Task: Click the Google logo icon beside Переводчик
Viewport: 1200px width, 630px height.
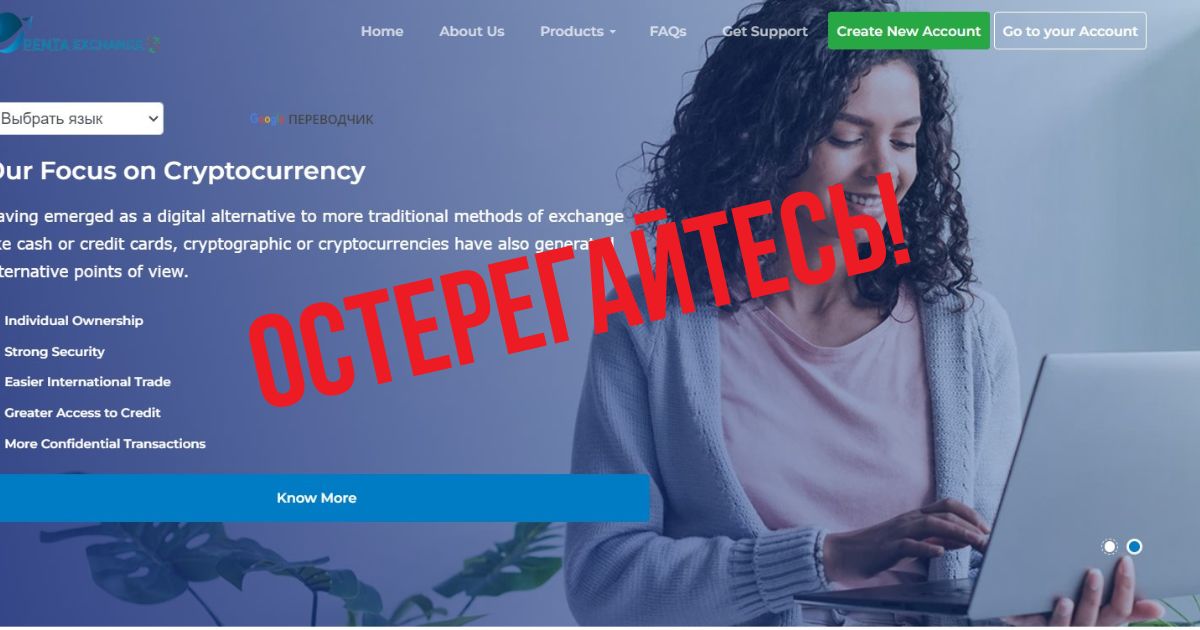Action: click(267, 119)
